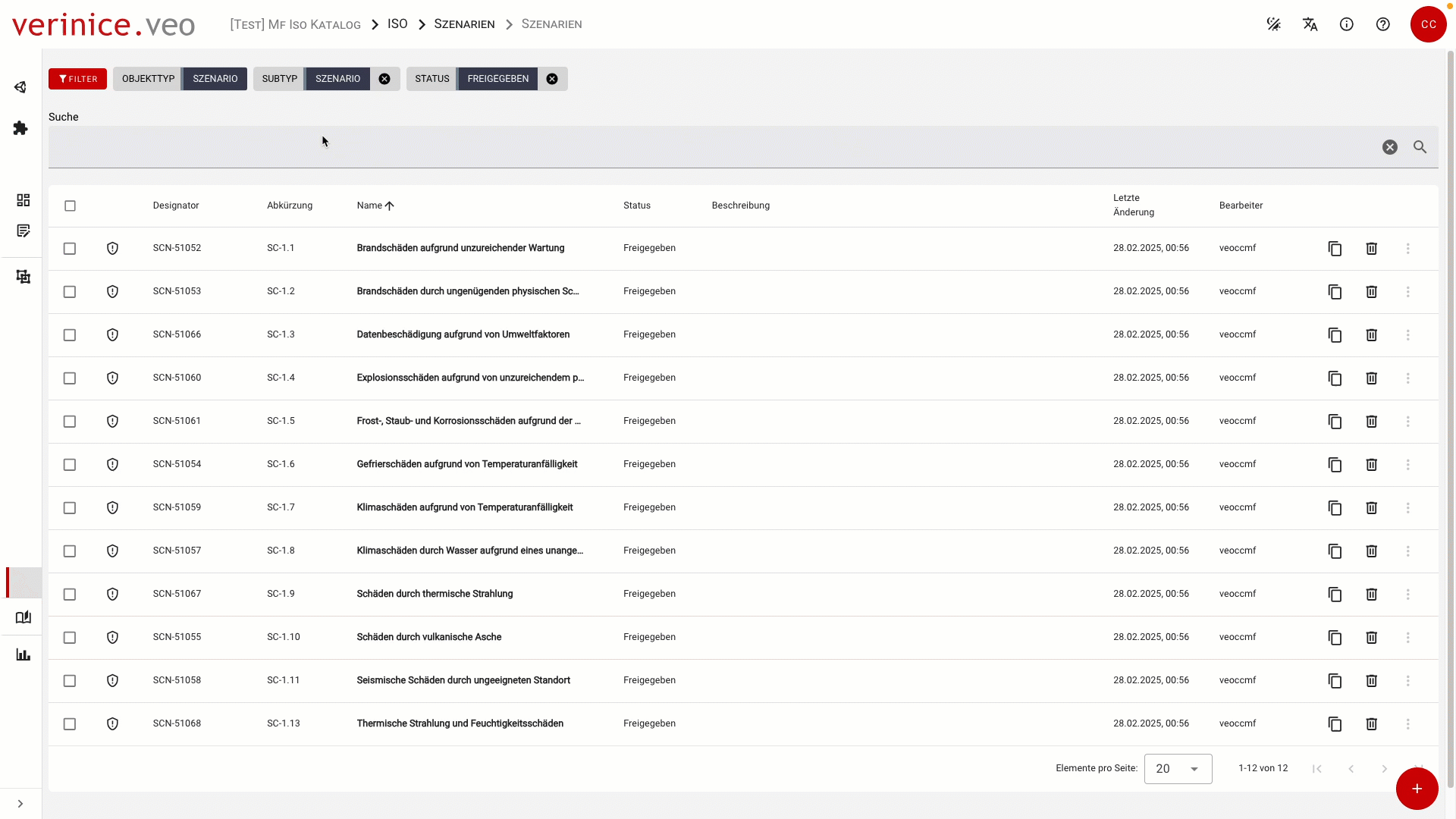Toggle the select-all checkbox in table header
This screenshot has width=1456, height=819.
click(x=70, y=206)
